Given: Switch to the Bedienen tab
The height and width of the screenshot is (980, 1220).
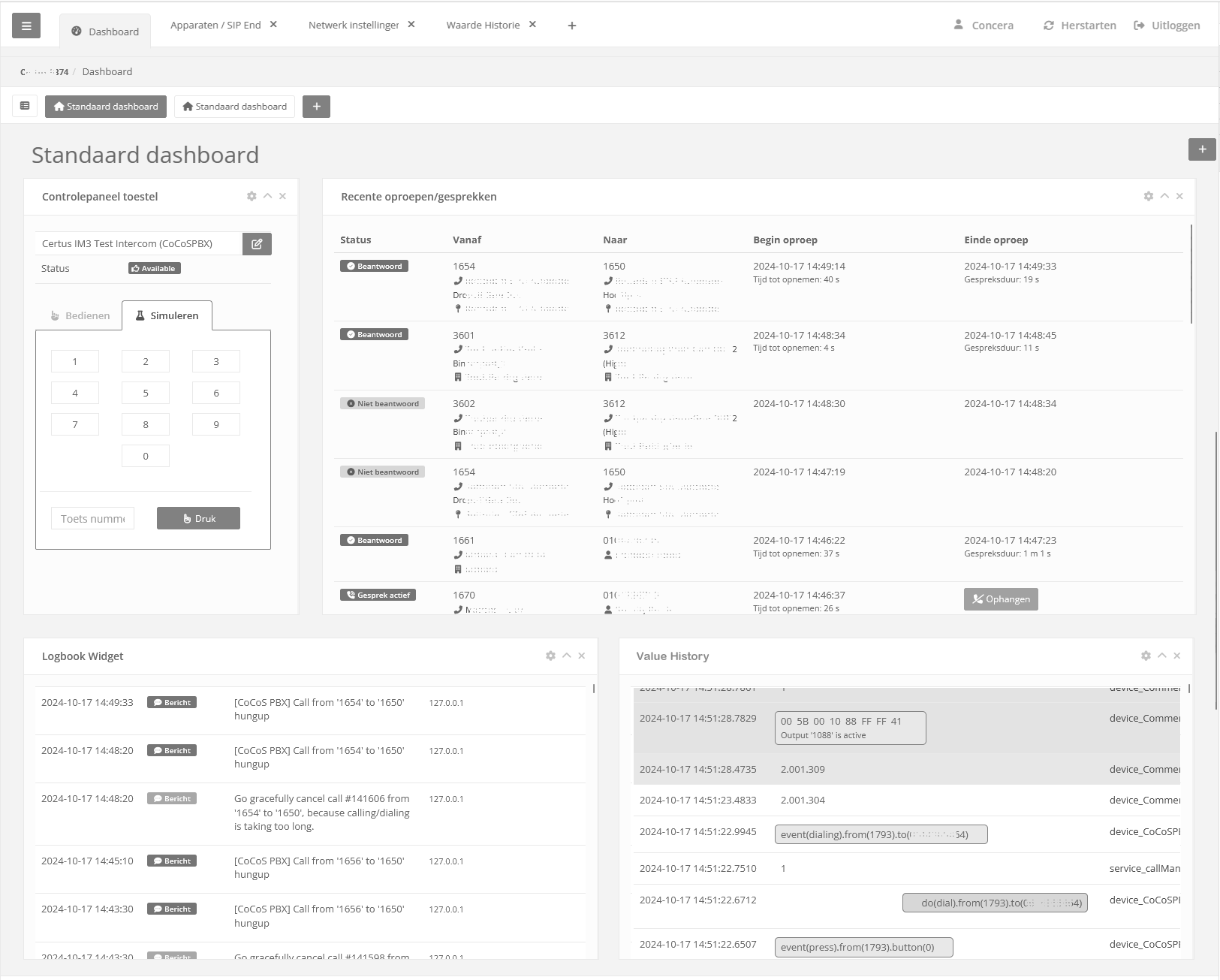Looking at the screenshot, I should (80, 315).
